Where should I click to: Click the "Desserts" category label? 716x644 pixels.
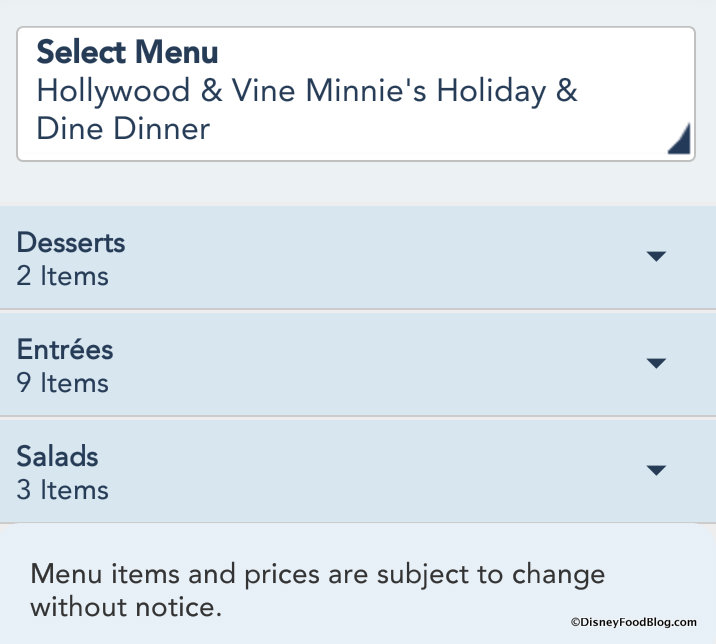point(71,242)
